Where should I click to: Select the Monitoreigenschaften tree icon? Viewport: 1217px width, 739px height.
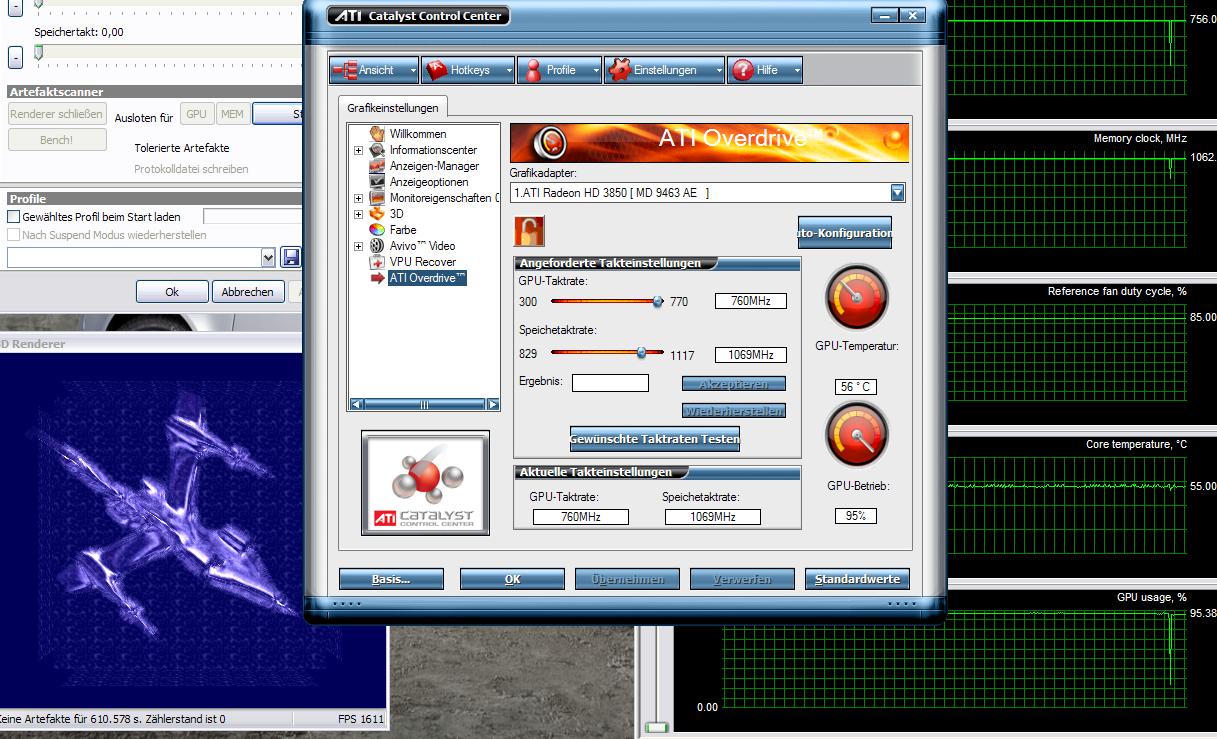coord(377,198)
